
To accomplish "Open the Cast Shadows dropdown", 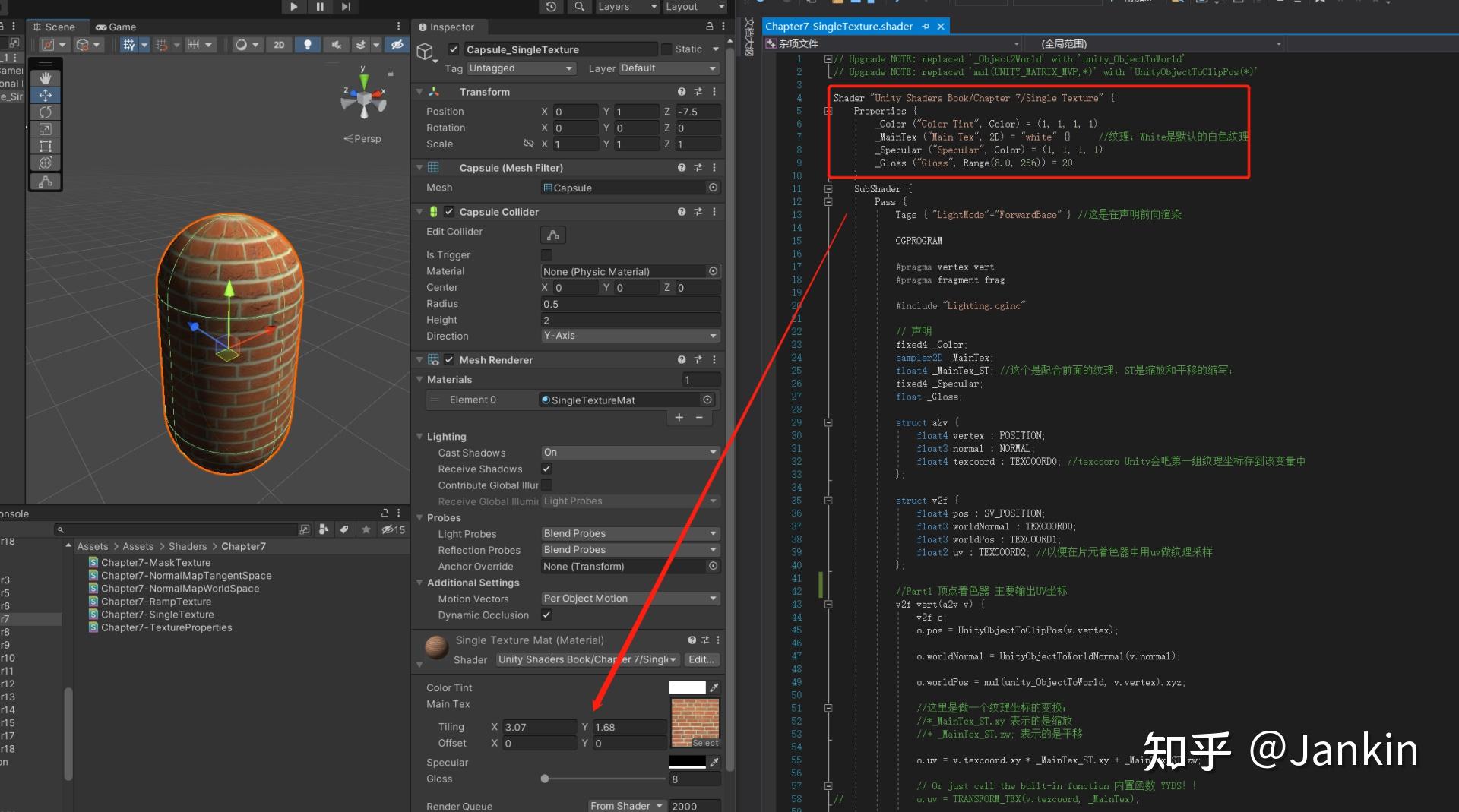I will click(x=628, y=452).
